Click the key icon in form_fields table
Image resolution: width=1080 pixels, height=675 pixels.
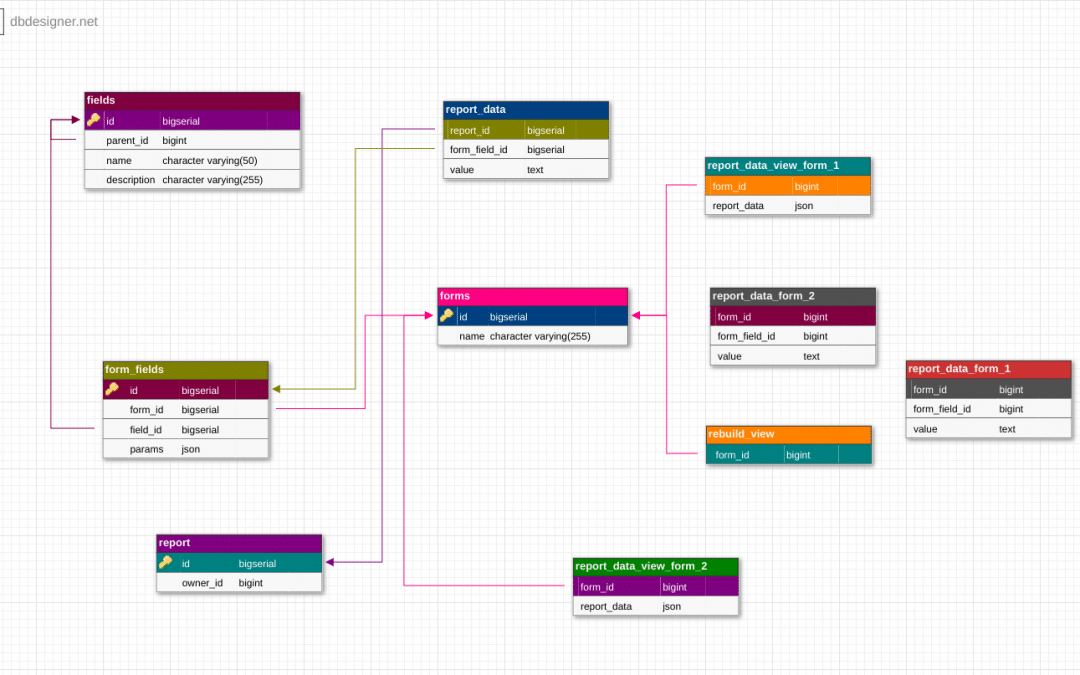(x=111, y=390)
